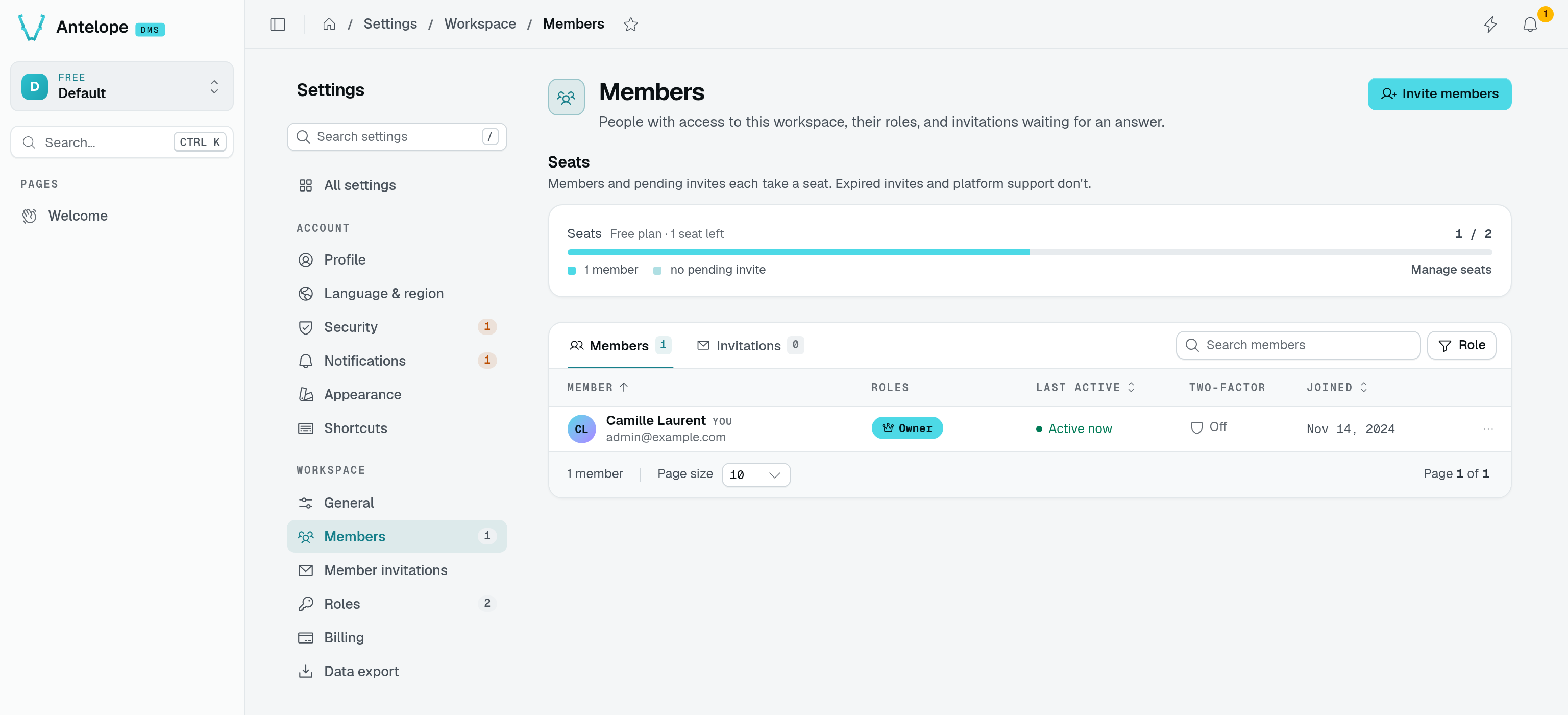Star the Members page as favorite
1568x715 pixels.
click(x=630, y=25)
